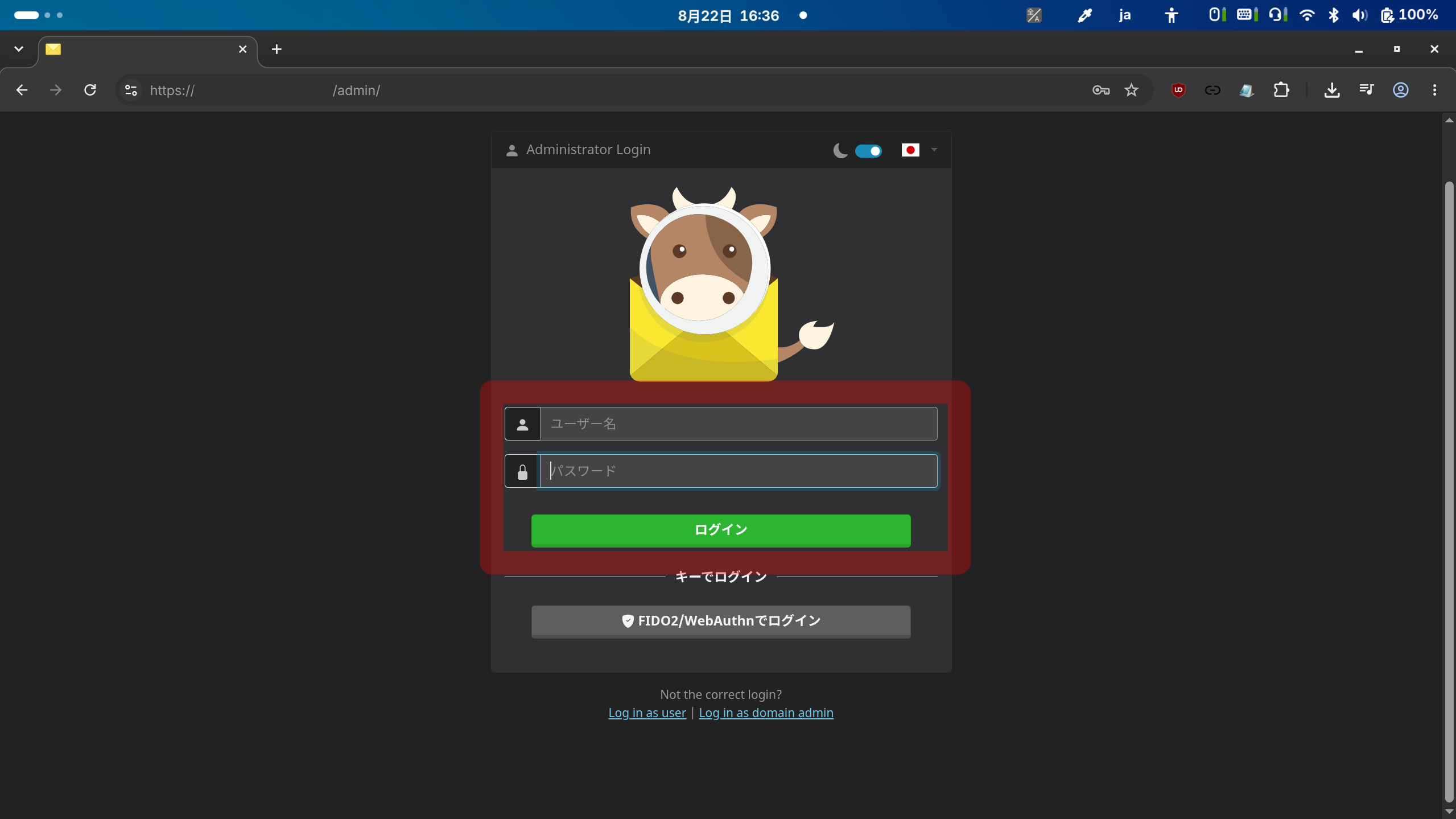Screen dimensions: 1456x819
Task: Click the Administrator Login heading text
Action: pyautogui.click(x=588, y=150)
